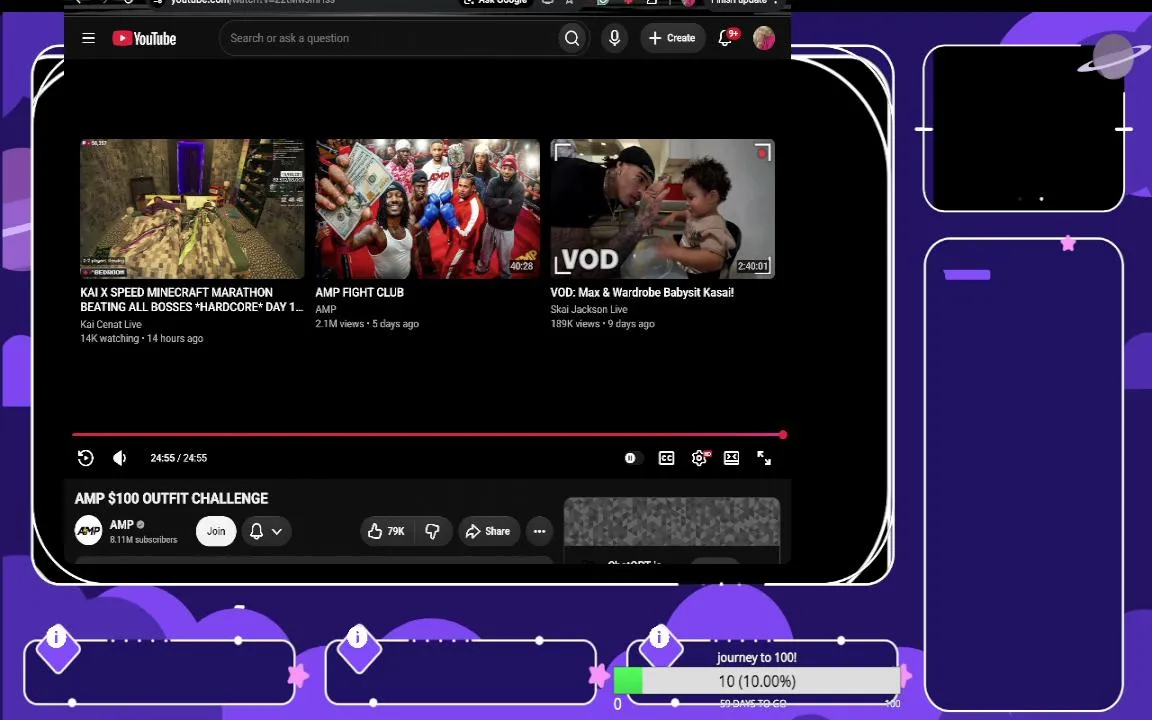This screenshot has width=1152, height=720.
Task: Open the Create button
Action: click(672, 38)
